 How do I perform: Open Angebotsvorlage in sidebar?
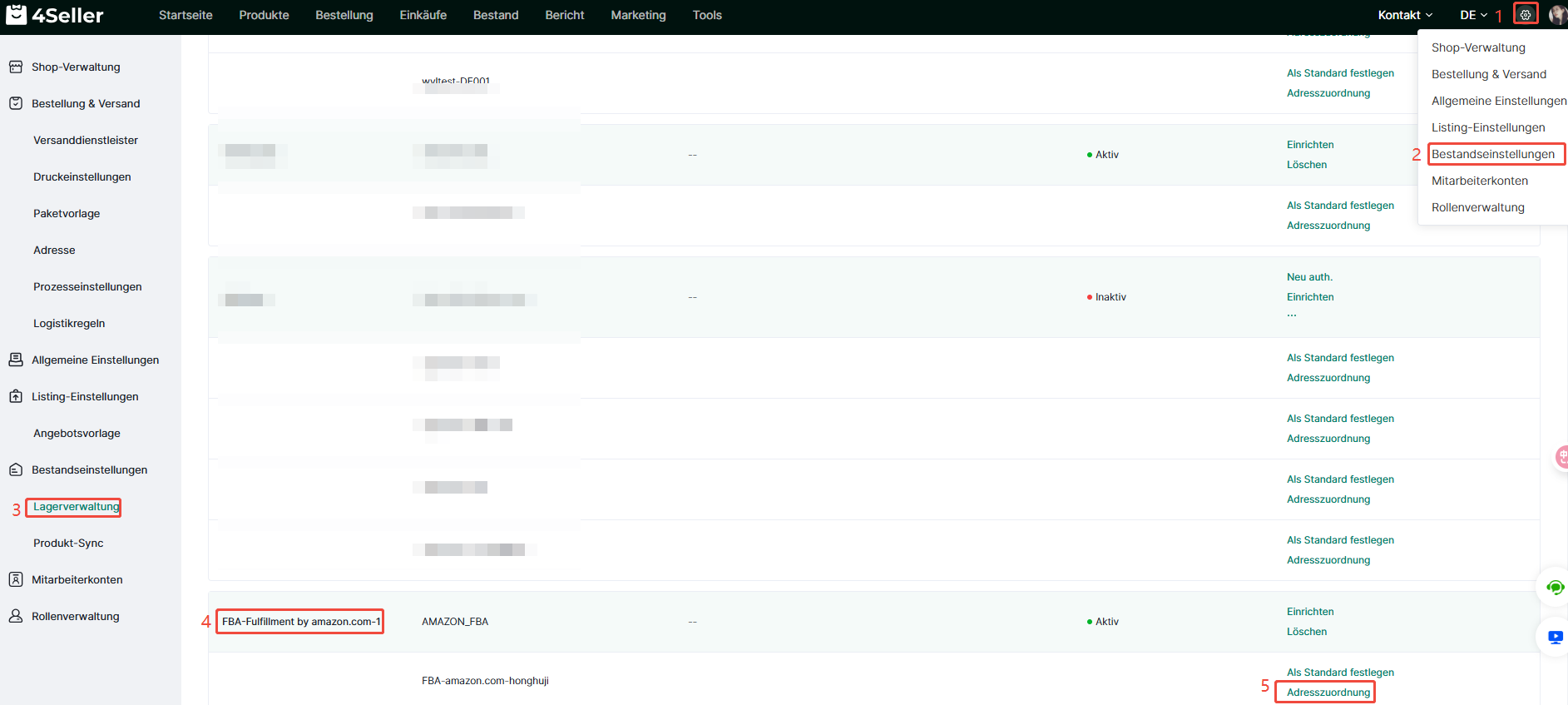coord(77,433)
